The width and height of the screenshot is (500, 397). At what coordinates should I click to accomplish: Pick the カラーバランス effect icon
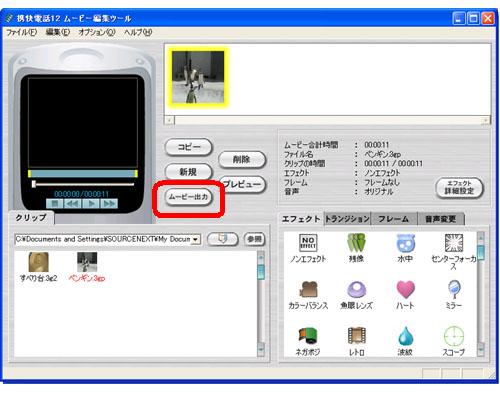(x=308, y=289)
